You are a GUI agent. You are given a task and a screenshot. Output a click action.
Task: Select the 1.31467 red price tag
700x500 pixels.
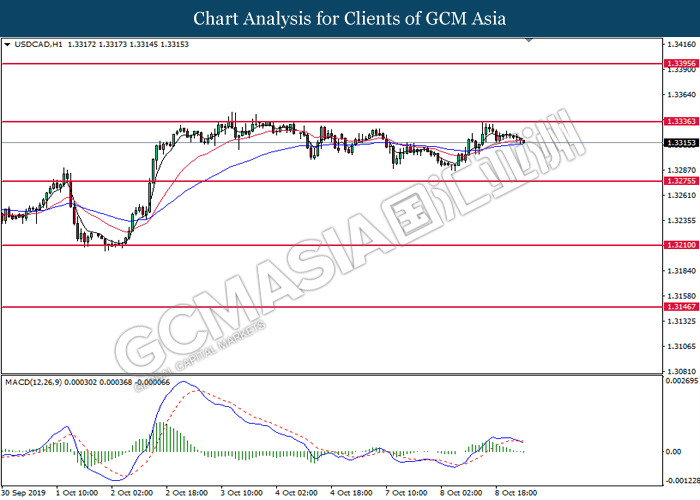pos(680,307)
